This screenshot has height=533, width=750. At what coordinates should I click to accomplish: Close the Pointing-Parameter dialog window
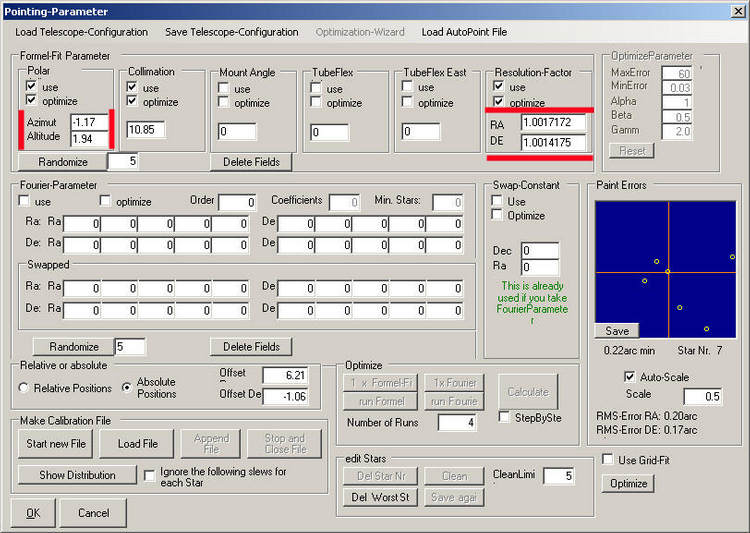(738, 11)
